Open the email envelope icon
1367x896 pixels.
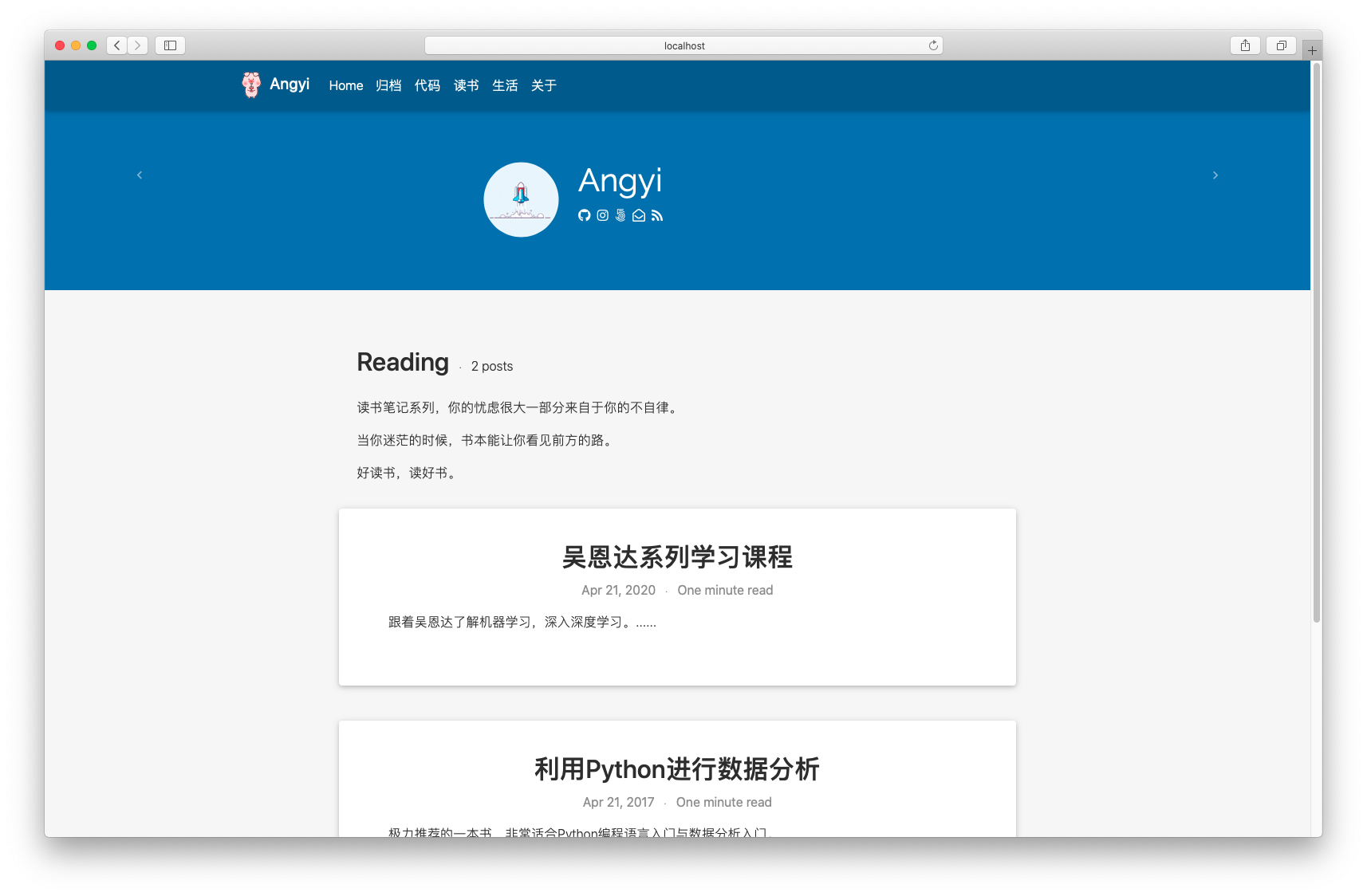point(638,215)
